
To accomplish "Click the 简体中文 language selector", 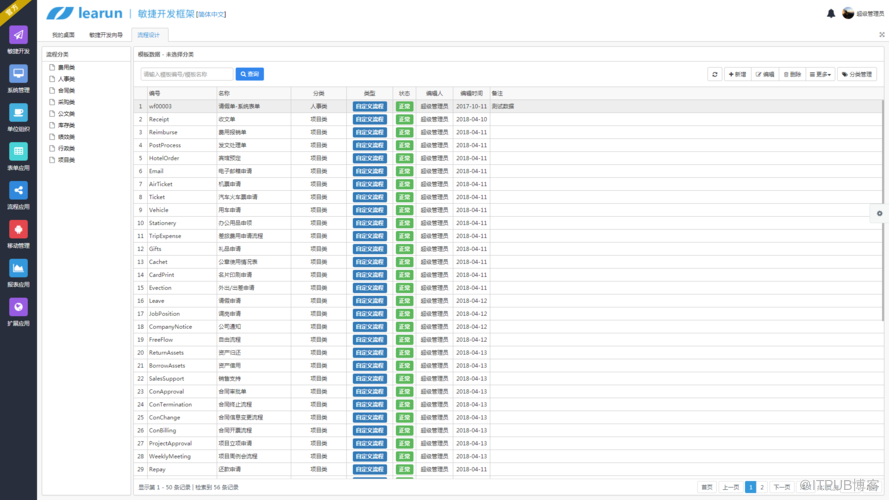I will pyautogui.click(x=211, y=14).
